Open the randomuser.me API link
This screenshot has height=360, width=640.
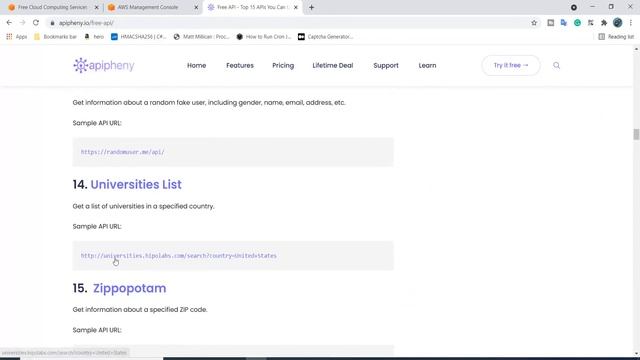122,152
